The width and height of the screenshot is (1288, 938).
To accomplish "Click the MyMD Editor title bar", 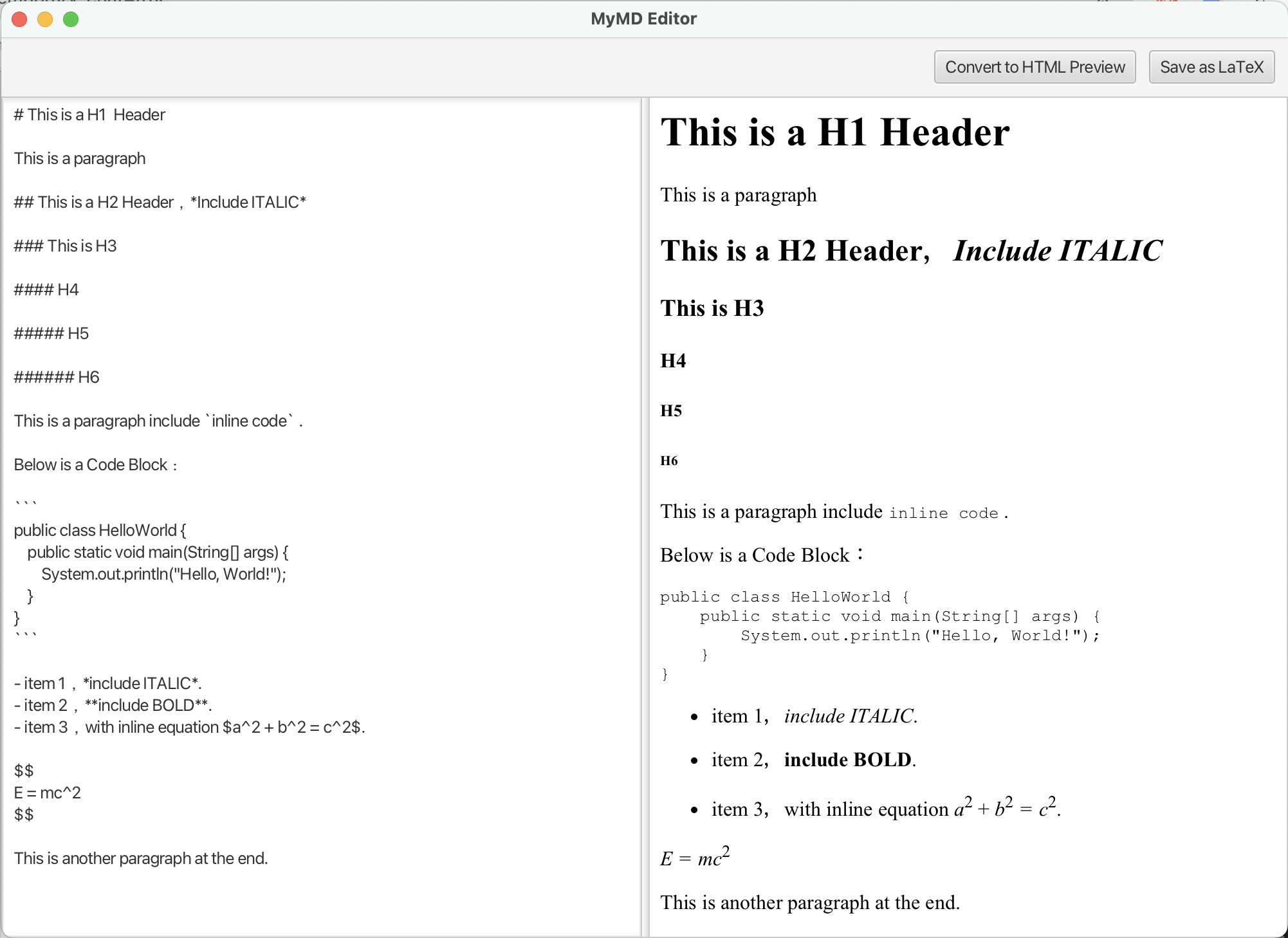I will pyautogui.click(x=643, y=19).
